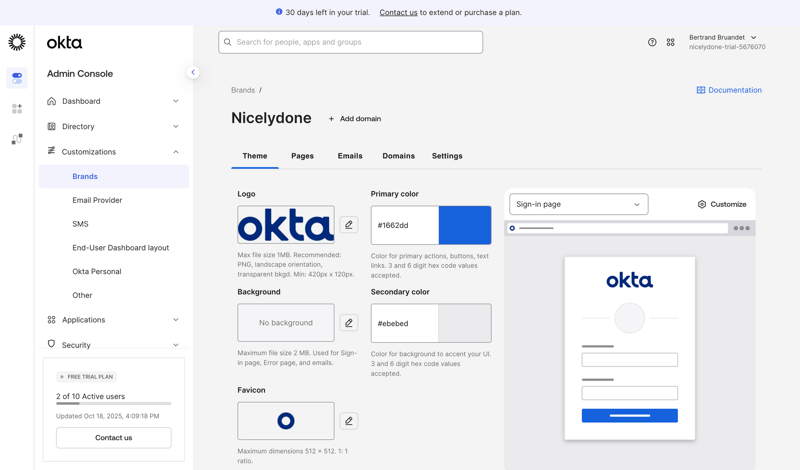Edit the logo with the pencil icon

pyautogui.click(x=349, y=225)
